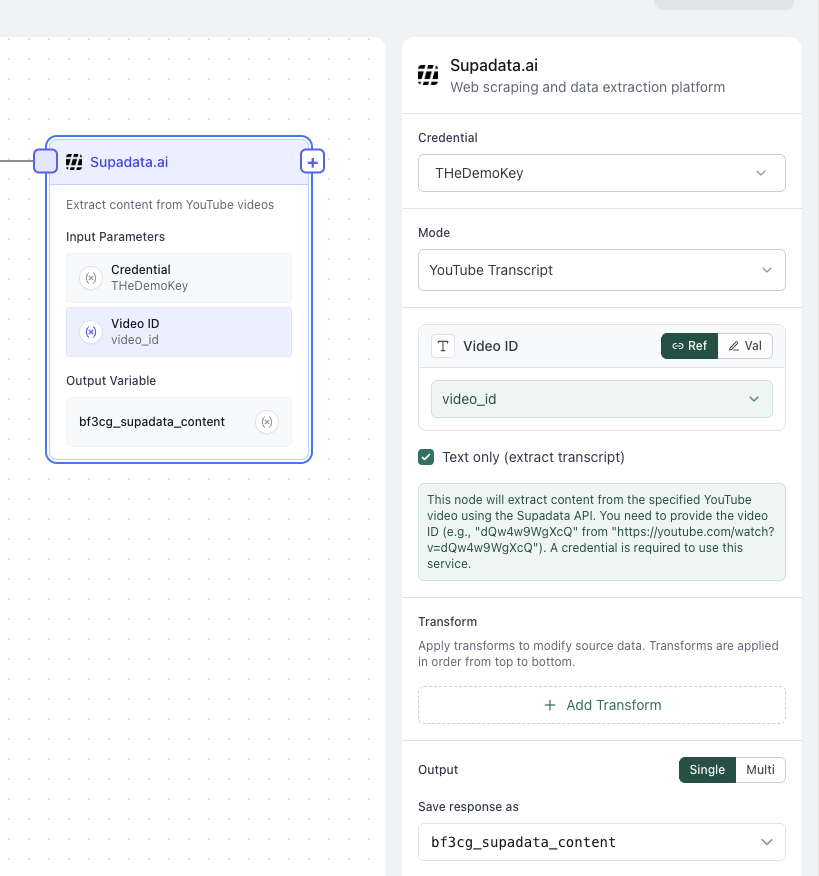819x876 pixels.
Task: Click the text type icon beside Video ID
Action: 443,346
